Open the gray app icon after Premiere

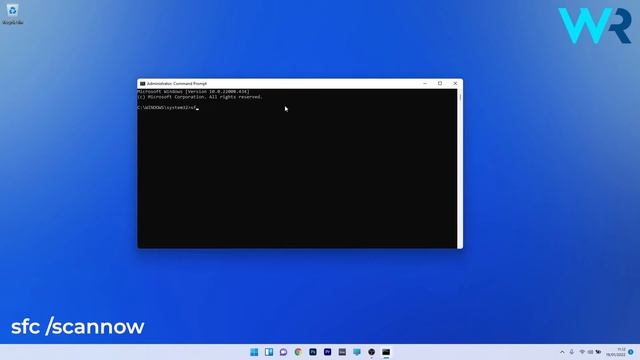click(x=342, y=352)
